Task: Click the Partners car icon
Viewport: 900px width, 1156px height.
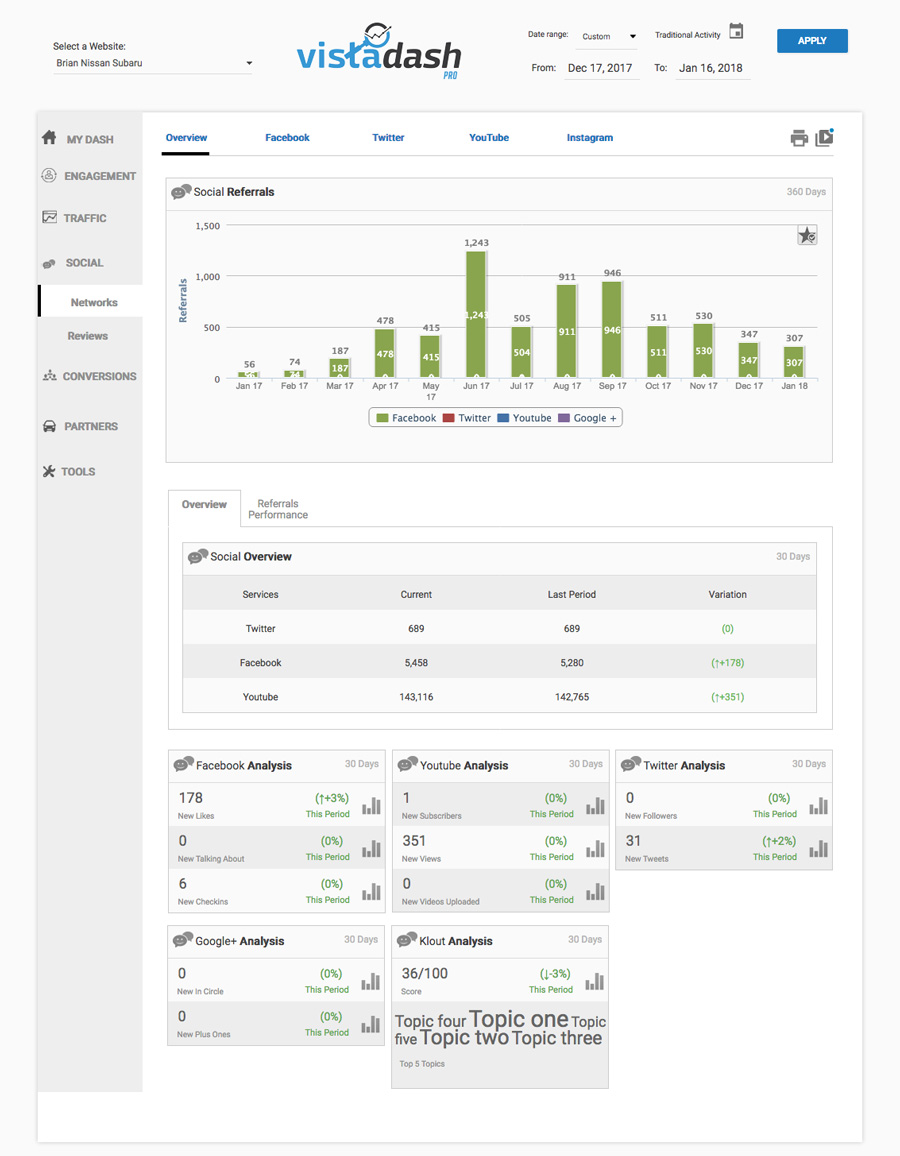Action: point(49,426)
